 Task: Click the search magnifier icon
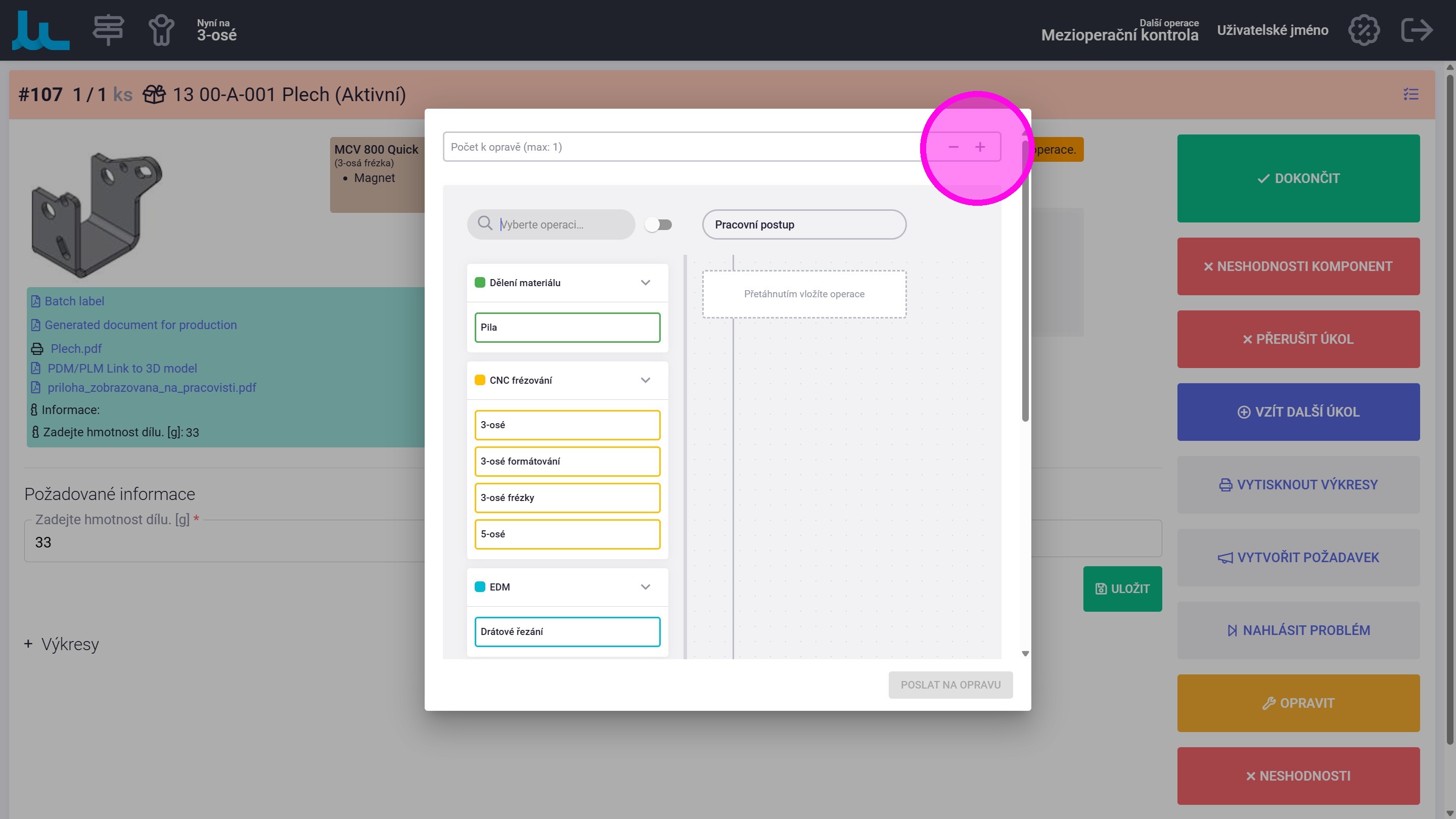tap(485, 224)
